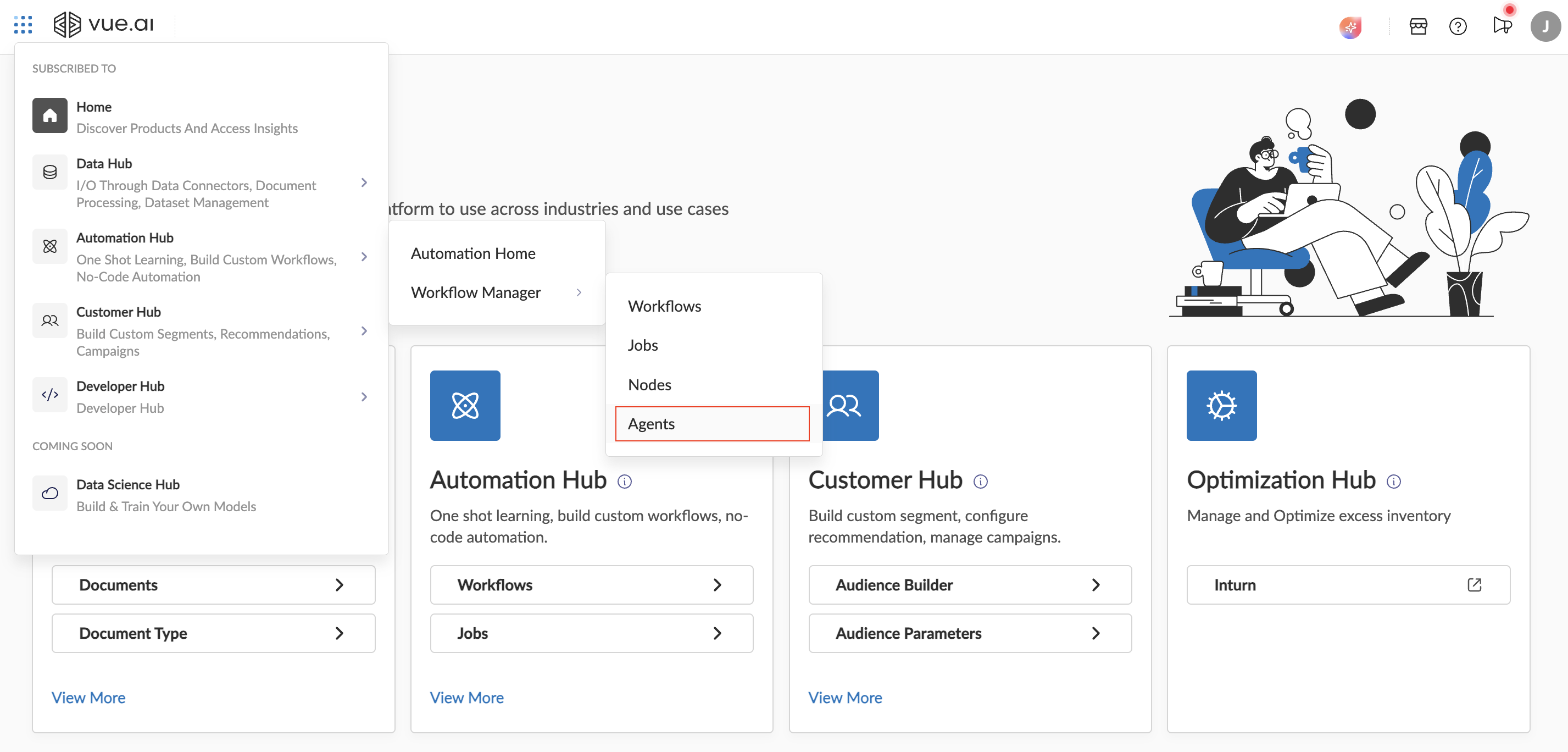Expand the Customer Hub submenu chevron
This screenshot has width=1568, height=752.
click(364, 331)
